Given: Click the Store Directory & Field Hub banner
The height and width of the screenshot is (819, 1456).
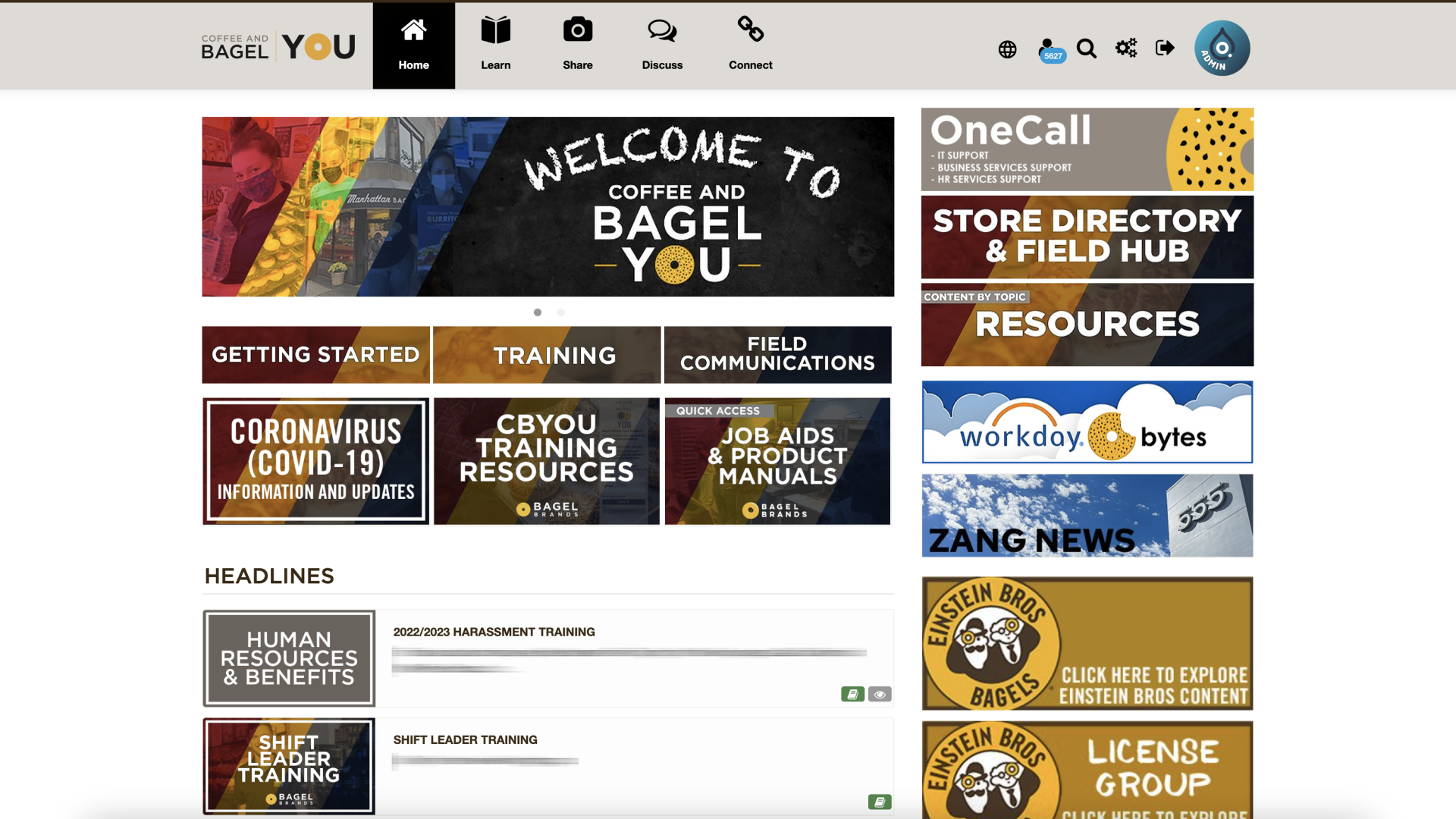Looking at the screenshot, I should pos(1087,237).
